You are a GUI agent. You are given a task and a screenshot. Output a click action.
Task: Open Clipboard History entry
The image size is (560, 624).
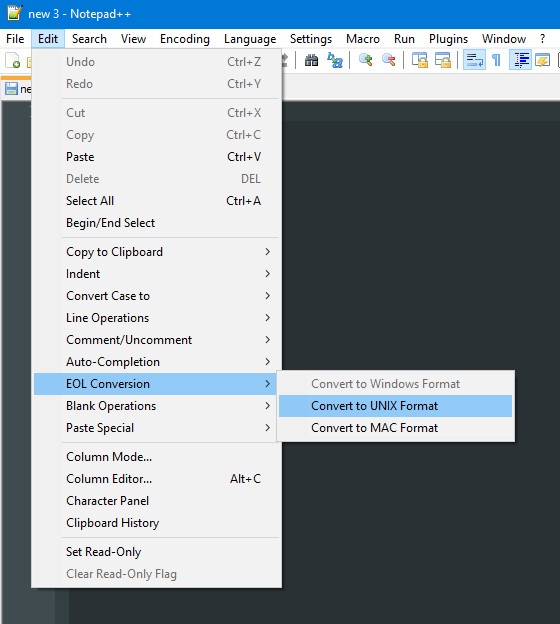tap(155, 523)
